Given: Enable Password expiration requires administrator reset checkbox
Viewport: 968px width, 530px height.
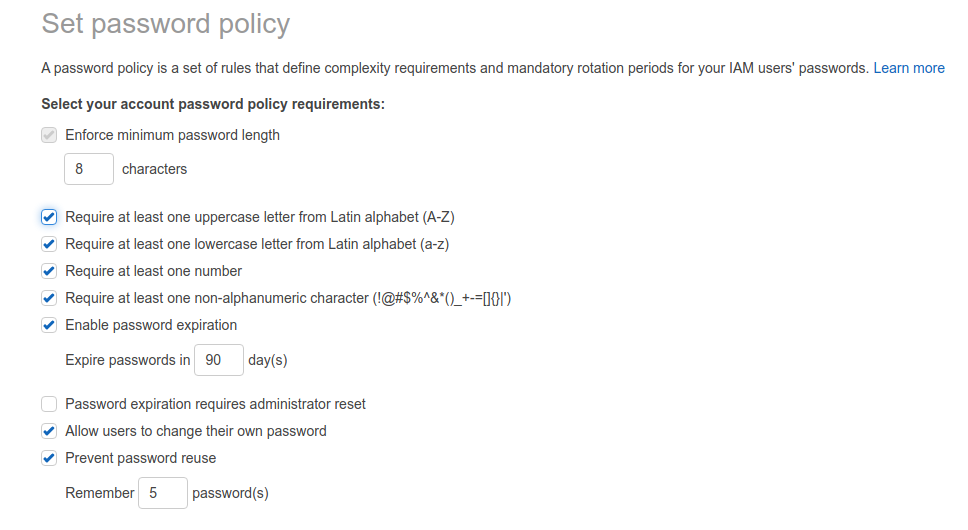Looking at the screenshot, I should (49, 404).
